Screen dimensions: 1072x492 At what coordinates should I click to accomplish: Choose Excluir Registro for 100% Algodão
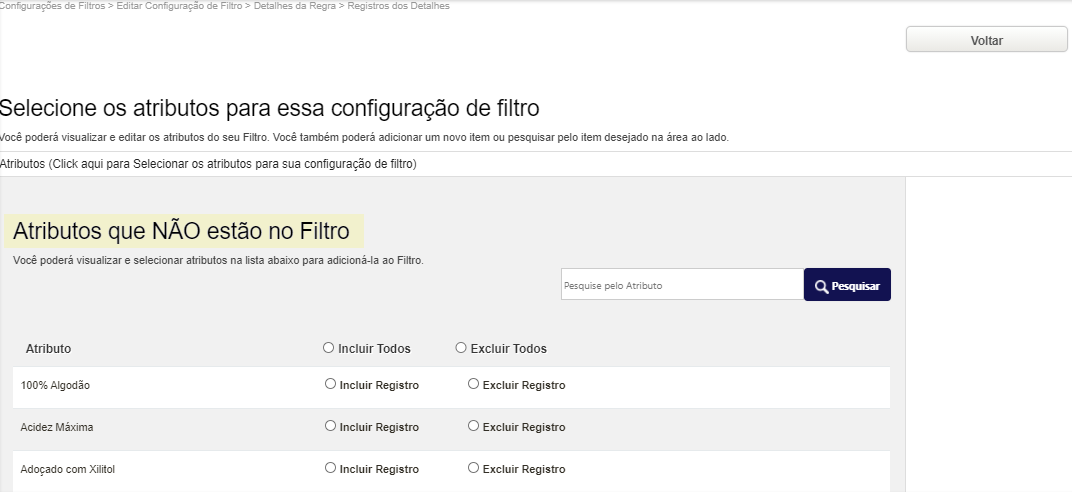[473, 384]
